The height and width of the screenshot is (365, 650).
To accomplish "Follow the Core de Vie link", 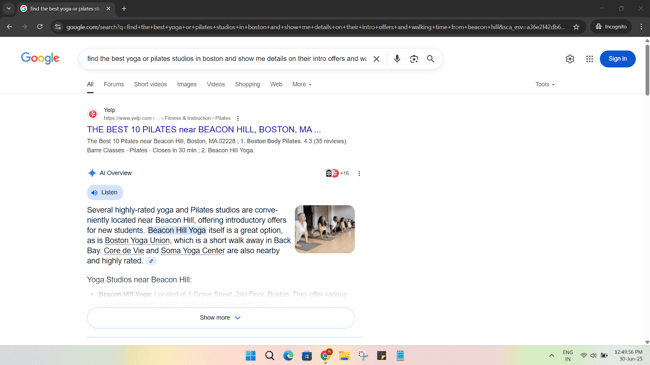I will point(124,251).
